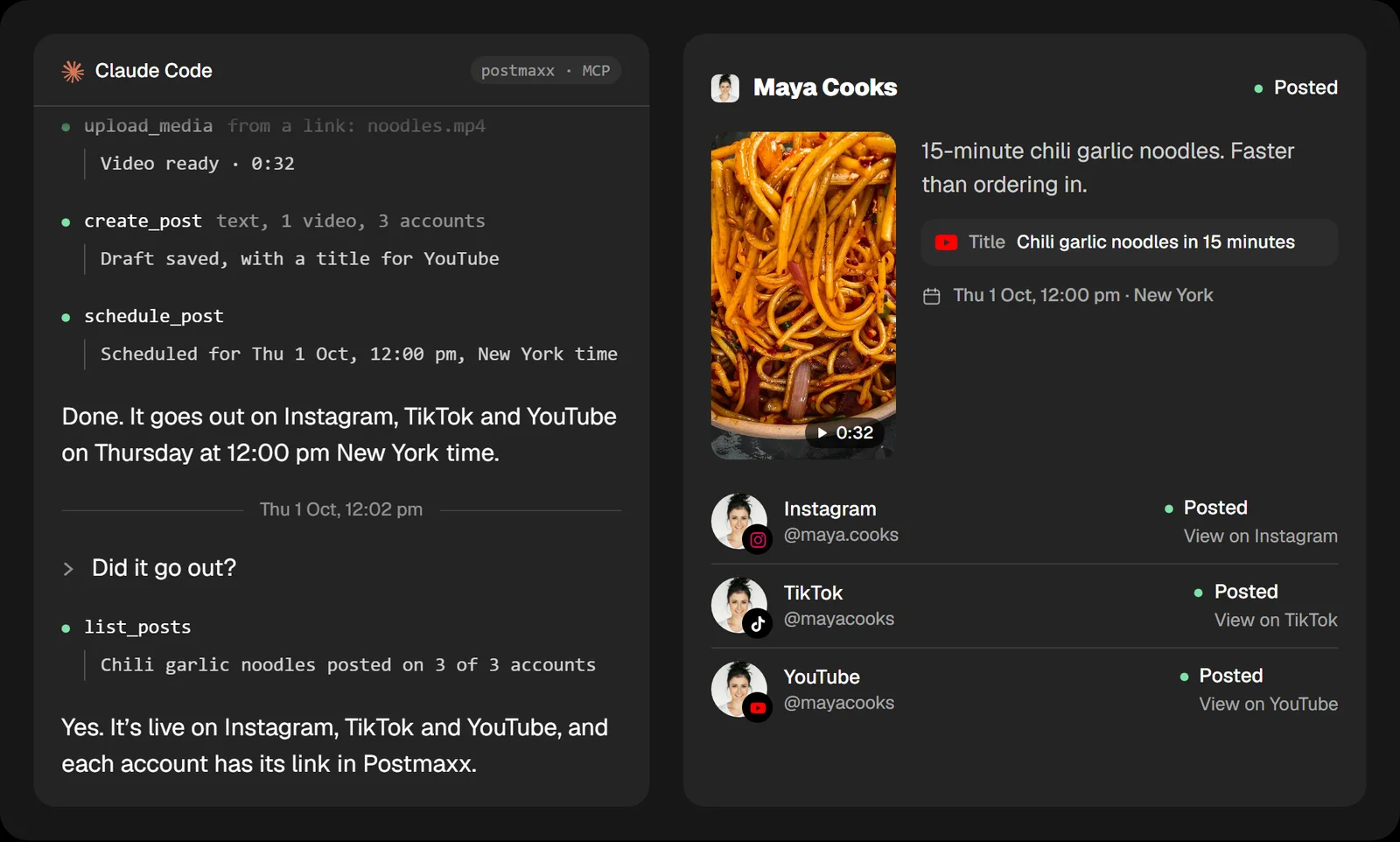Screen dimensions: 1400x842
Task: Open the noodles video thumbnail
Action: [x=803, y=295]
